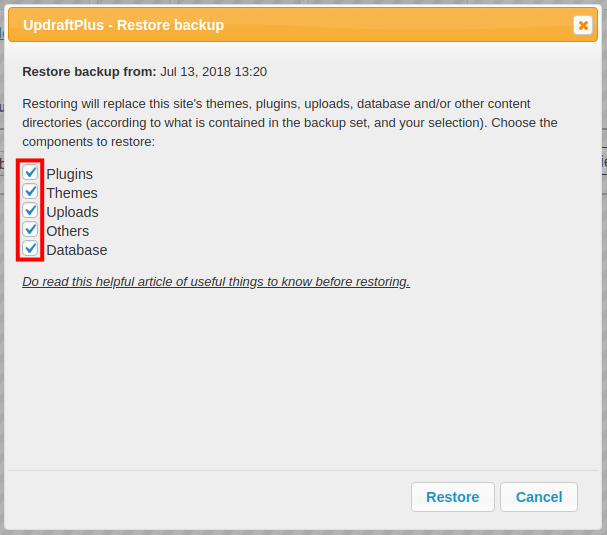Disable the Uploads component checkbox
This screenshot has height=535, width=607.
(x=31, y=211)
